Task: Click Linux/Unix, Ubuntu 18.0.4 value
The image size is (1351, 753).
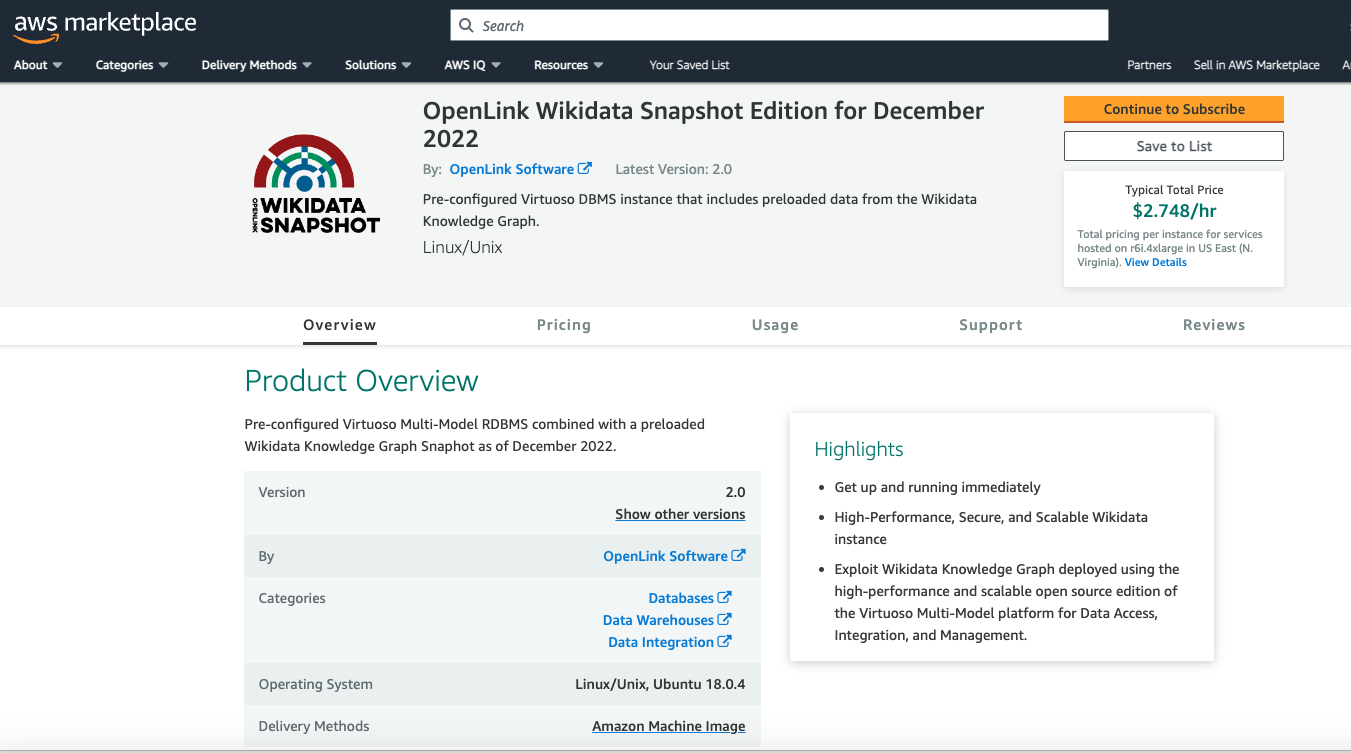Action: [660, 684]
